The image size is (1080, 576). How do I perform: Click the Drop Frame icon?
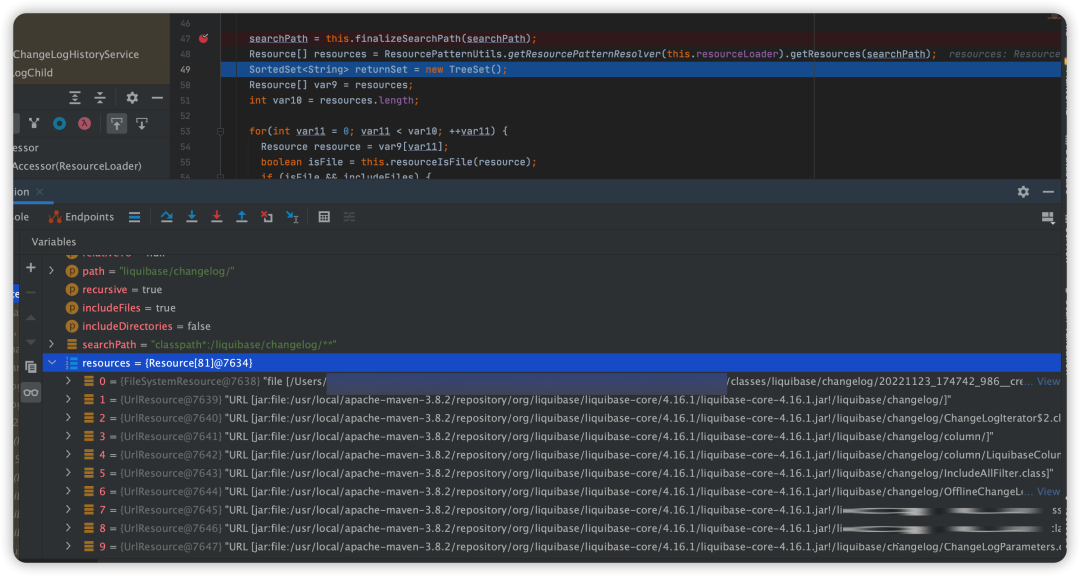pos(266,217)
